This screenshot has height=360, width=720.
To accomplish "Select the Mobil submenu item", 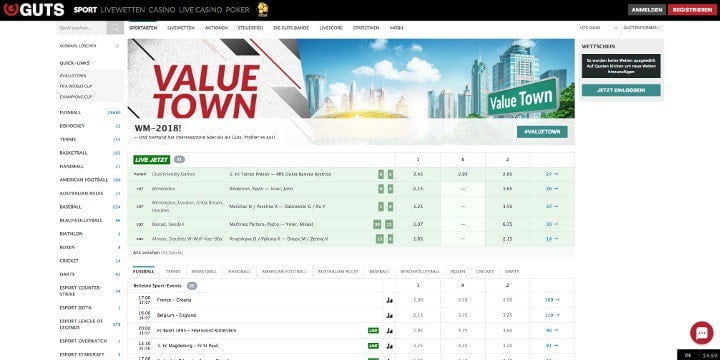I will click(x=397, y=28).
